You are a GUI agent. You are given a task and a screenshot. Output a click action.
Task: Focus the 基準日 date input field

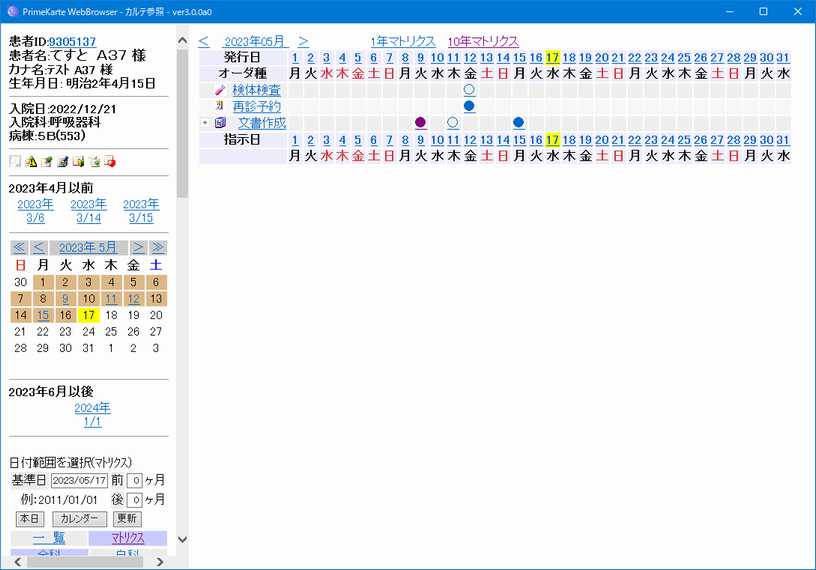(x=80, y=480)
